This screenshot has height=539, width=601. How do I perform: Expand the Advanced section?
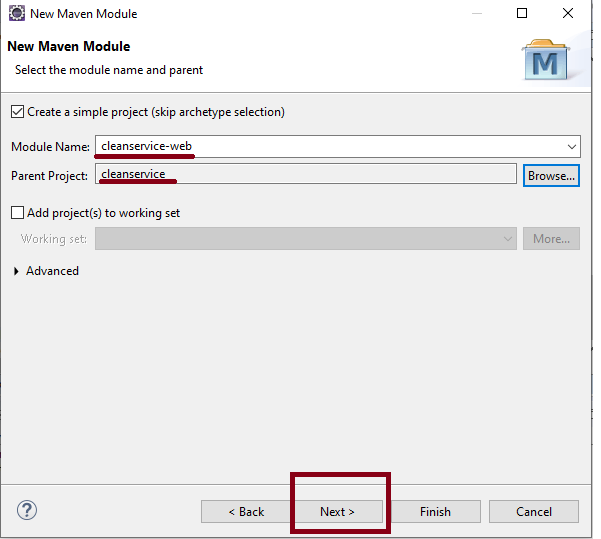coord(17,271)
